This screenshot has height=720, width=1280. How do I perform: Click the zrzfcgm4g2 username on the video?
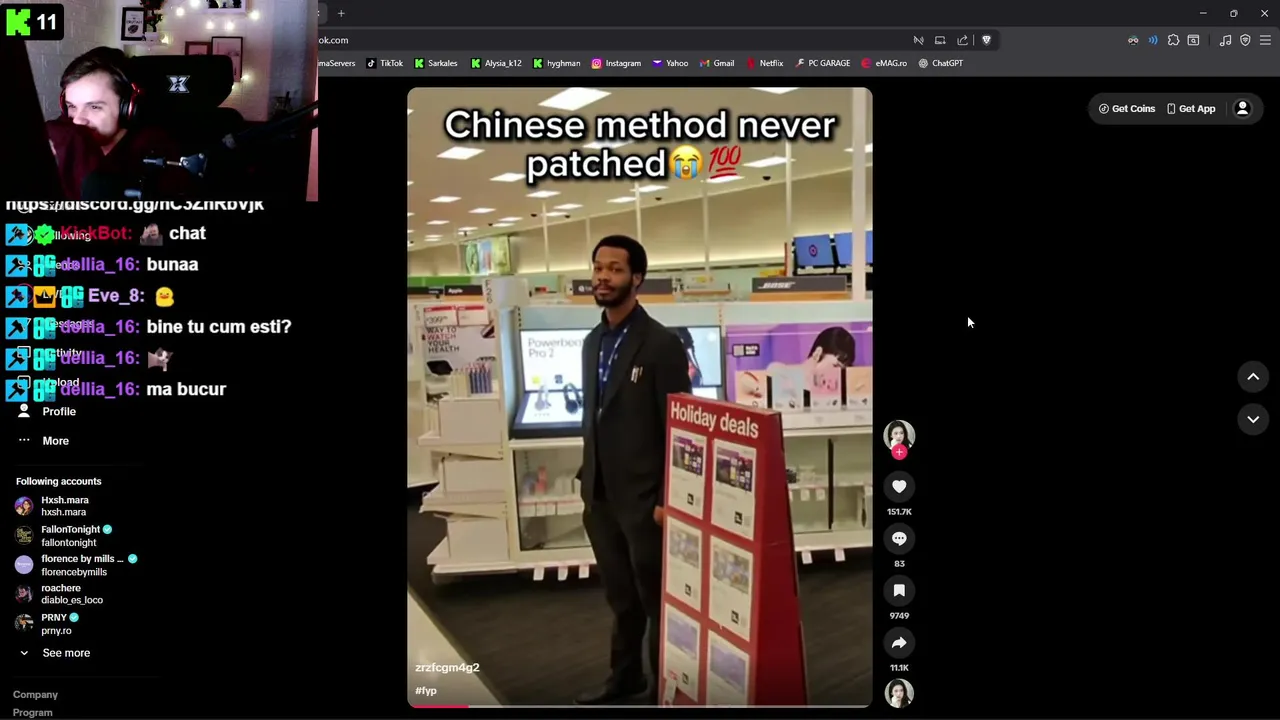pos(447,667)
